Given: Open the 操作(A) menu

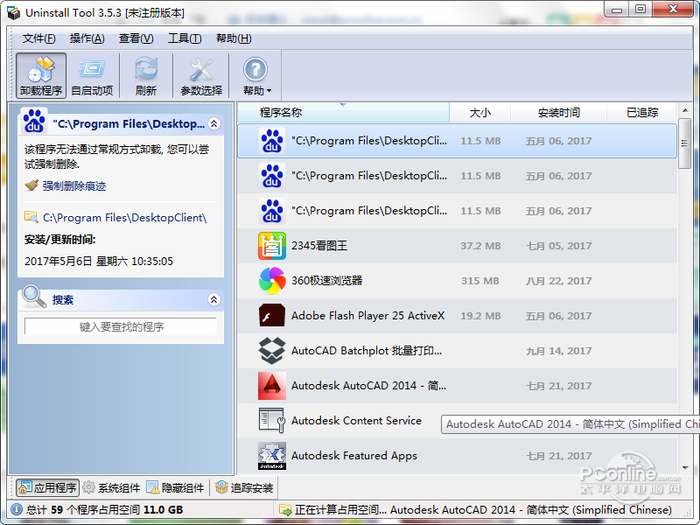Looking at the screenshot, I should [87, 39].
